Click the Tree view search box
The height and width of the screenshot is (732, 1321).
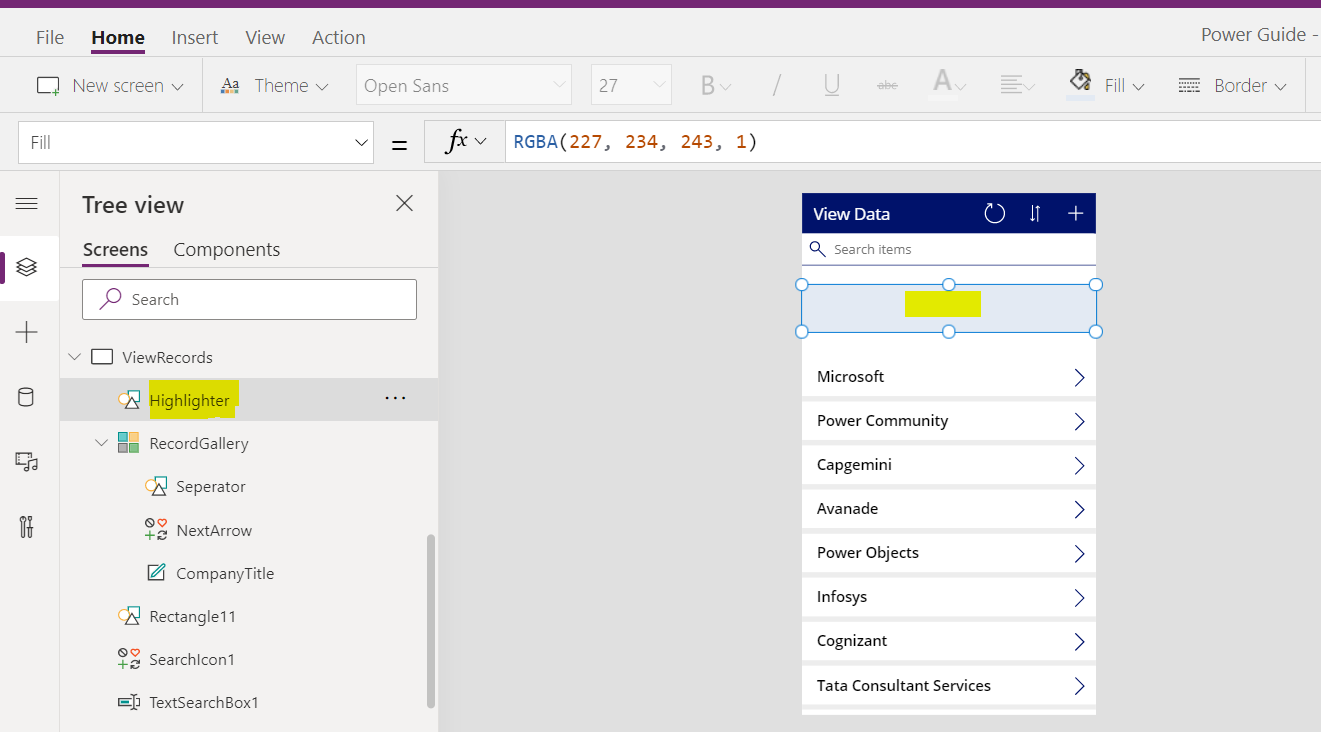pos(249,299)
